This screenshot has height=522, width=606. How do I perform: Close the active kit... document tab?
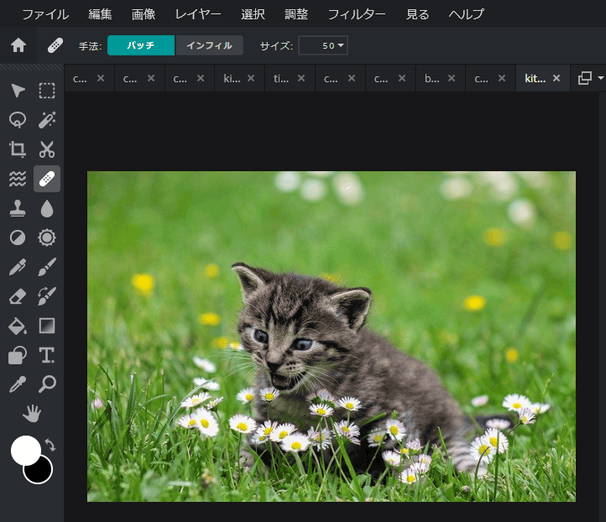tap(556, 78)
